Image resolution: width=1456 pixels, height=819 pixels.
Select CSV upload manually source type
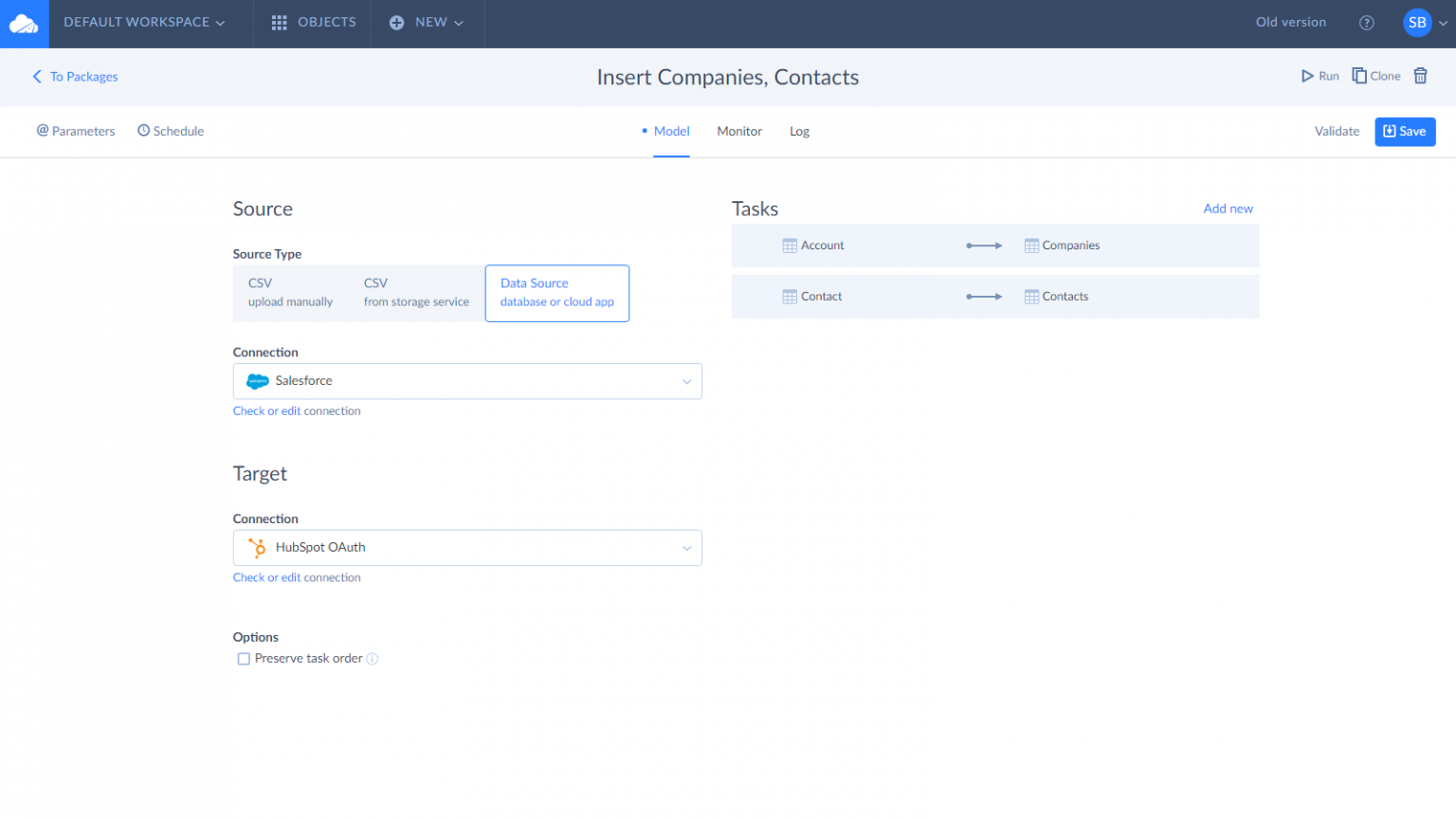tap(290, 293)
